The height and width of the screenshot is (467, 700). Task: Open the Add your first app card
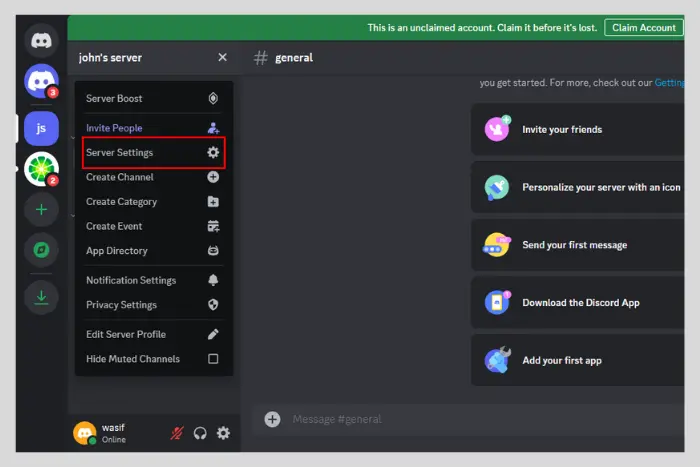tap(578, 360)
